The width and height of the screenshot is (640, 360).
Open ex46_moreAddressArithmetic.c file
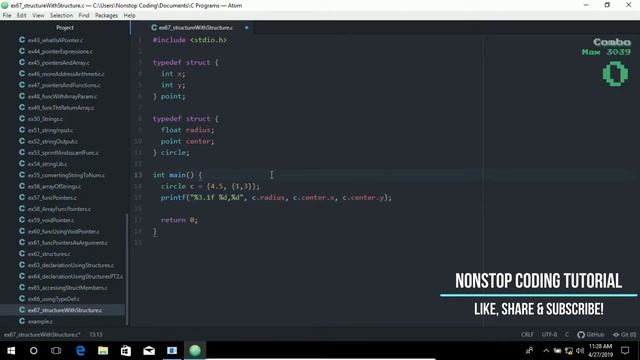click(x=66, y=74)
